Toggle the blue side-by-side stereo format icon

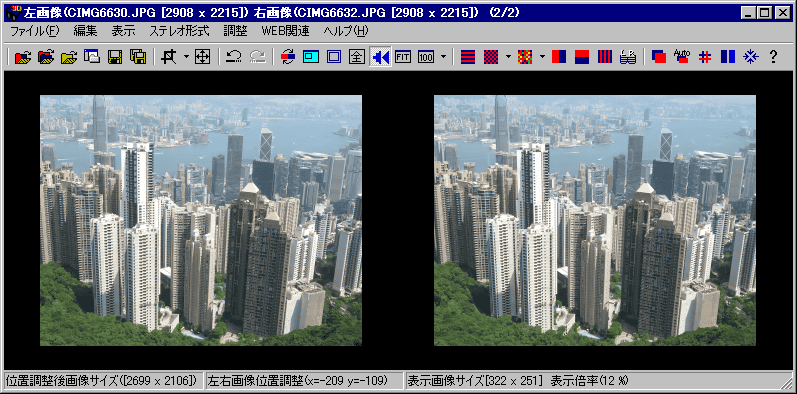727,57
